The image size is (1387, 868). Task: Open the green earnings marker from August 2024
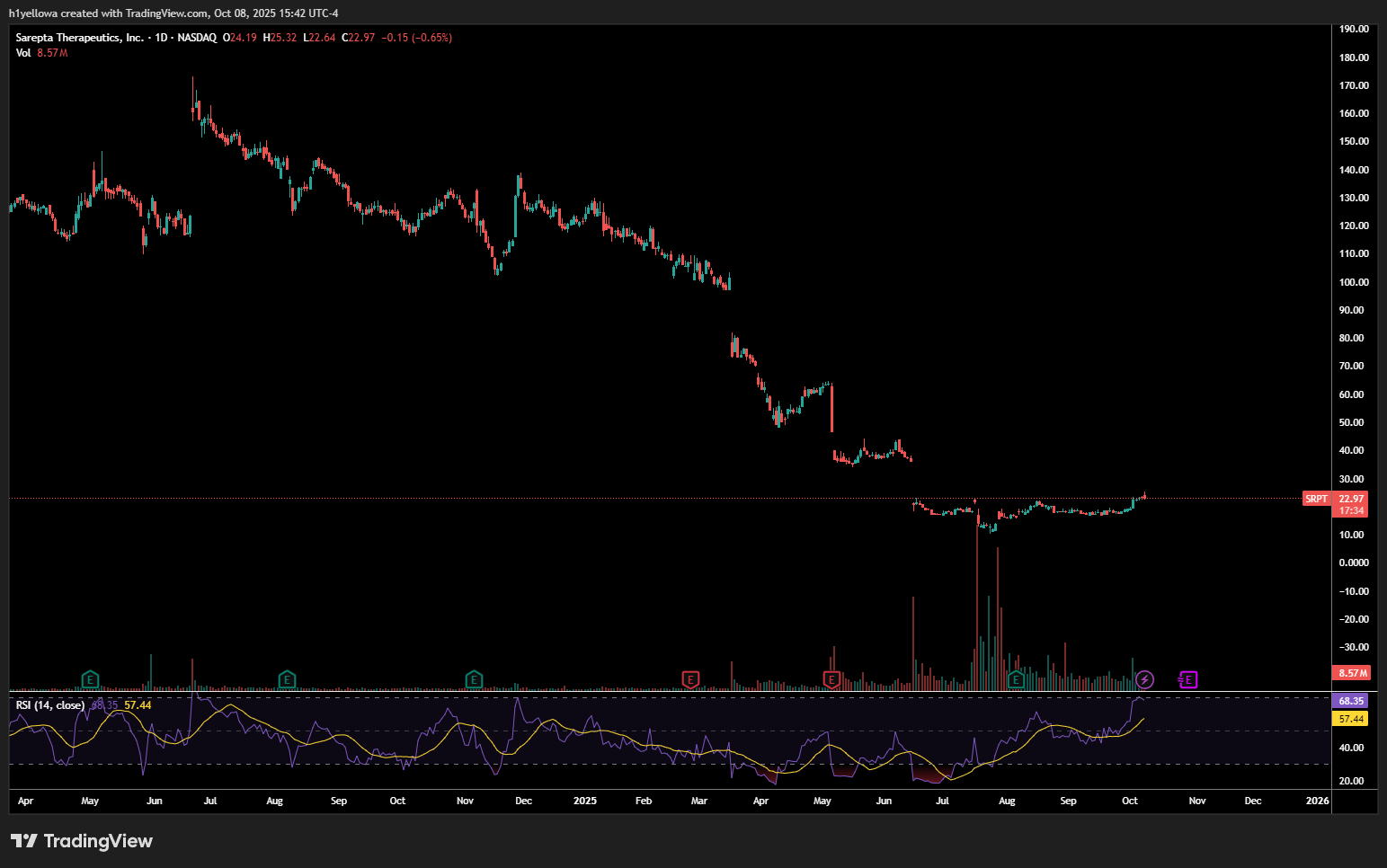[x=287, y=679]
